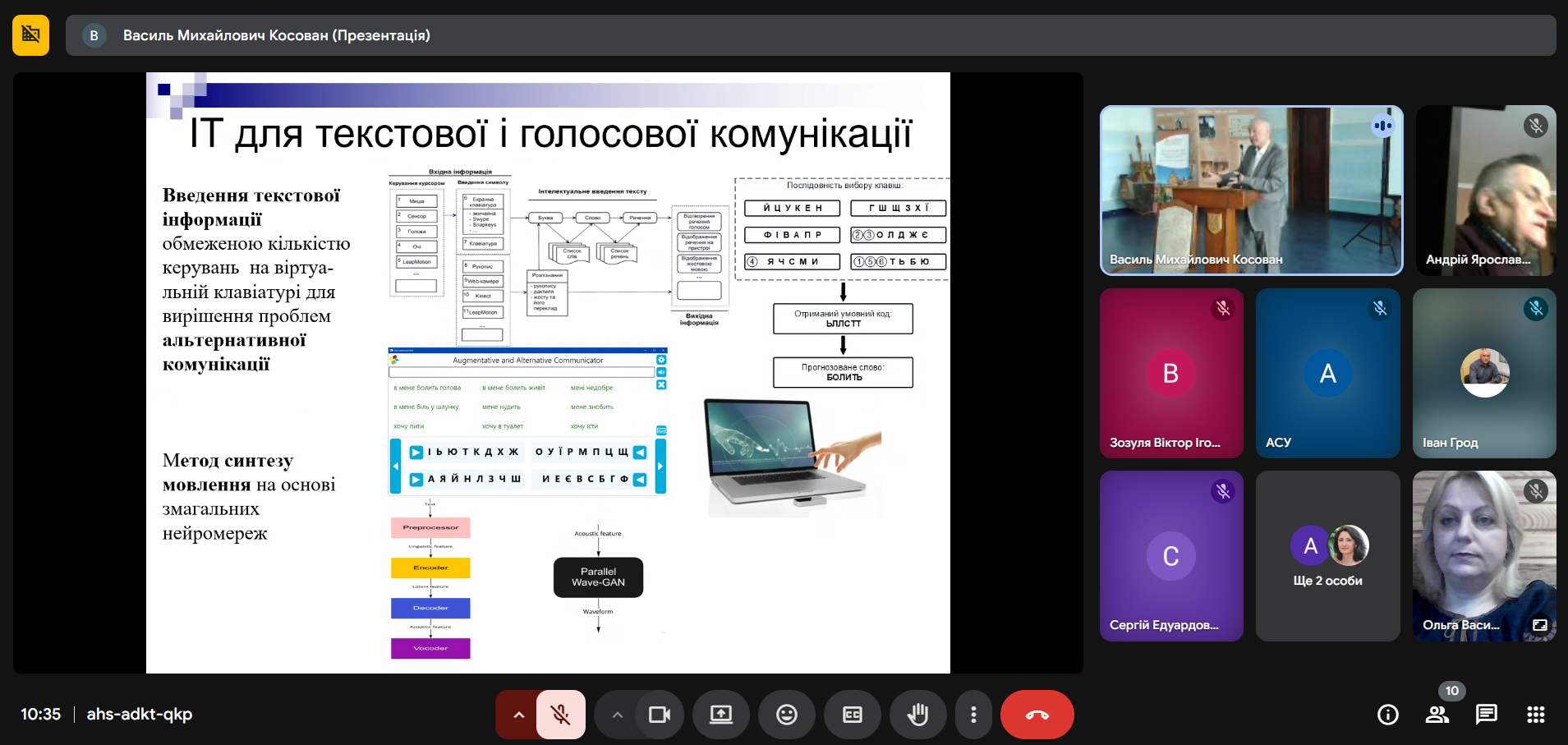
Task: Expand audio settings arrow beside microphone
Action: (x=518, y=715)
